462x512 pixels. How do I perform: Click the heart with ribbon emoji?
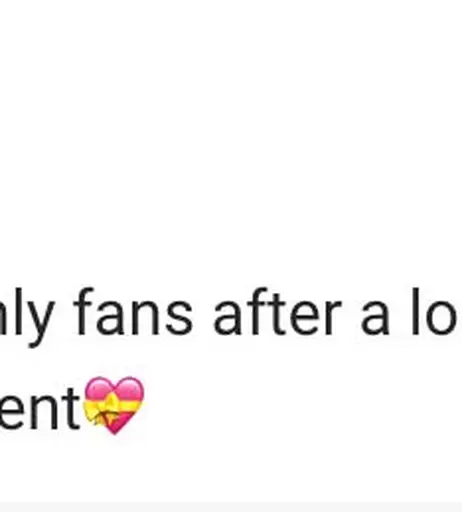(x=114, y=405)
